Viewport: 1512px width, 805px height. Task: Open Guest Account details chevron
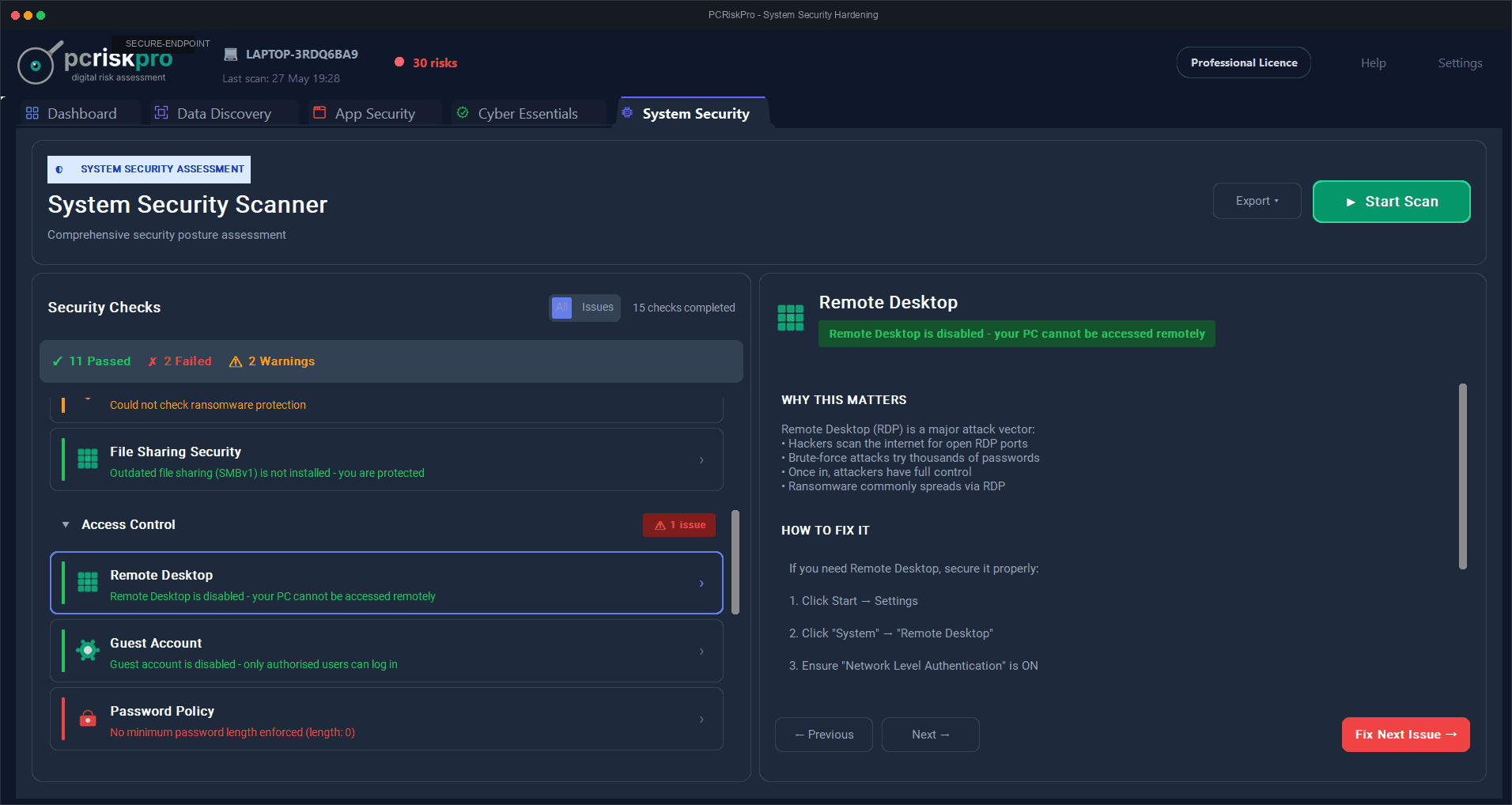click(x=701, y=651)
